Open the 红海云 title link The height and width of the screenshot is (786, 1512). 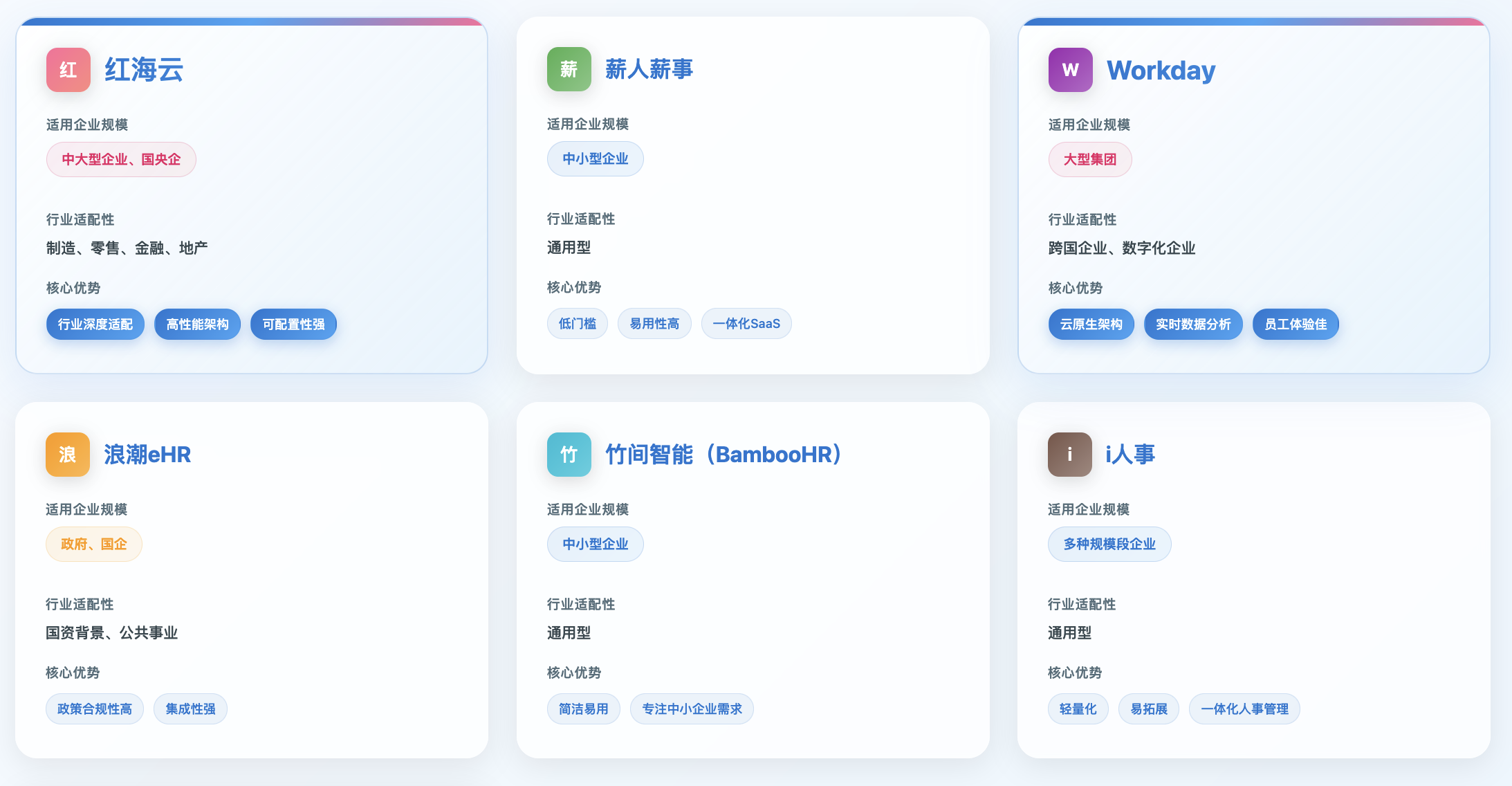[143, 70]
